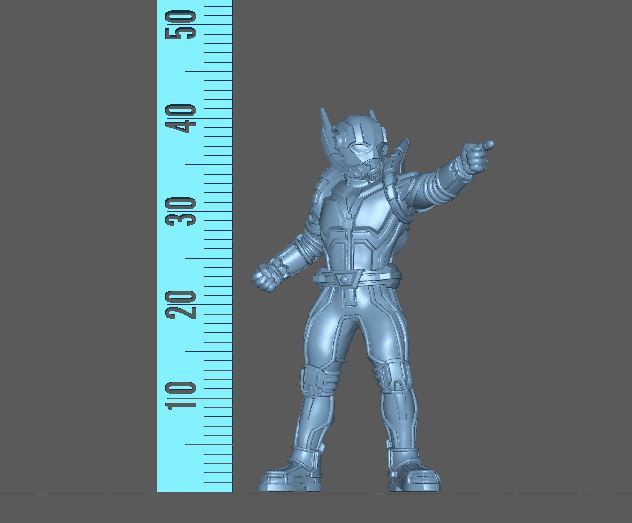Pick the 50 mark on the ruler

point(183,30)
